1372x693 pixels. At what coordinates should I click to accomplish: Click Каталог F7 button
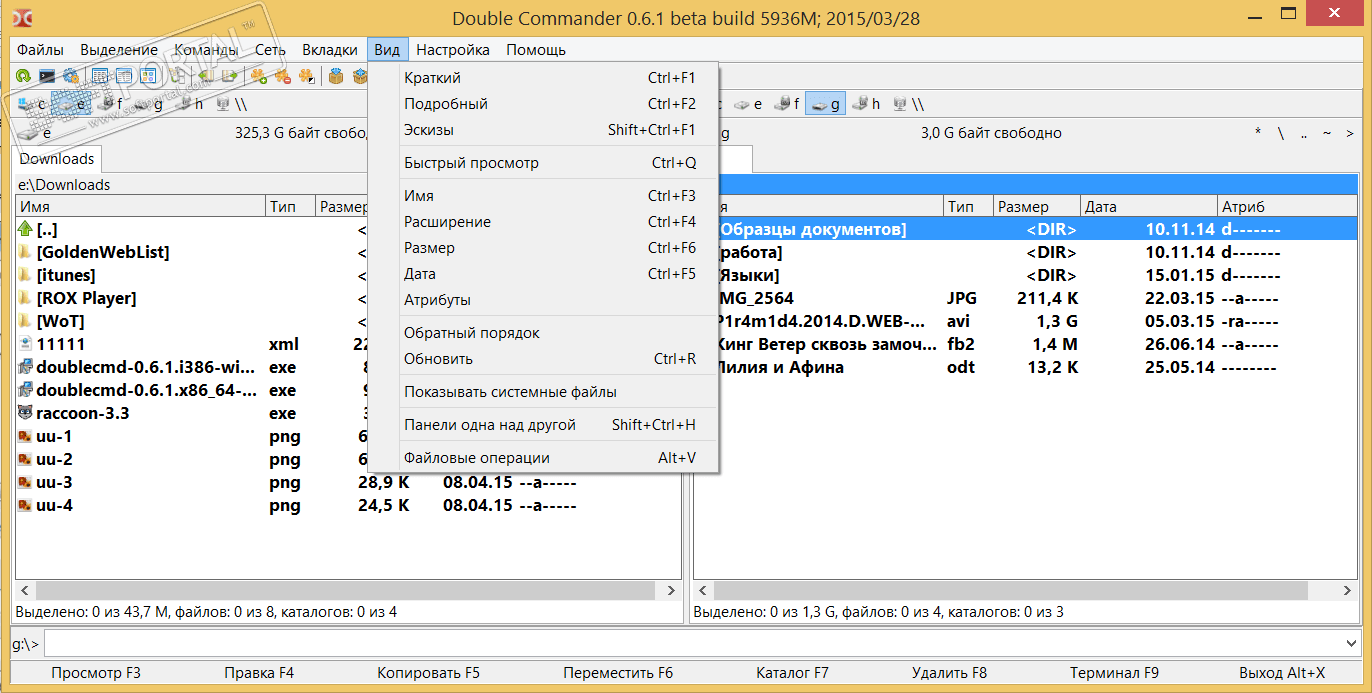point(792,673)
